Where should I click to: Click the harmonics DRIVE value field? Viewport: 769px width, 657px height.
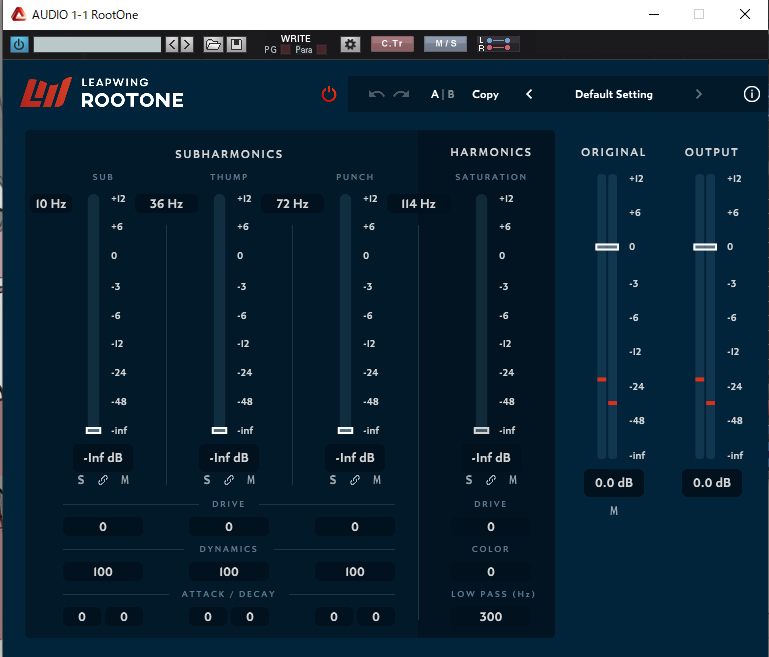pyautogui.click(x=491, y=527)
